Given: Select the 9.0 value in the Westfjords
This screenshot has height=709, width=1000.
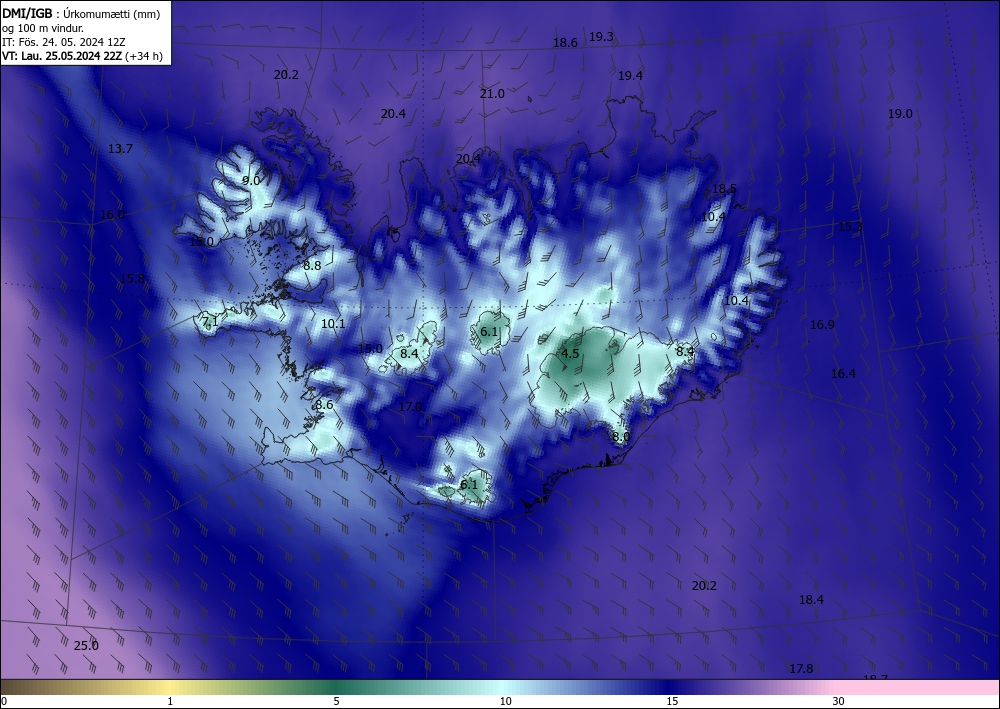Looking at the screenshot, I should point(251,180).
